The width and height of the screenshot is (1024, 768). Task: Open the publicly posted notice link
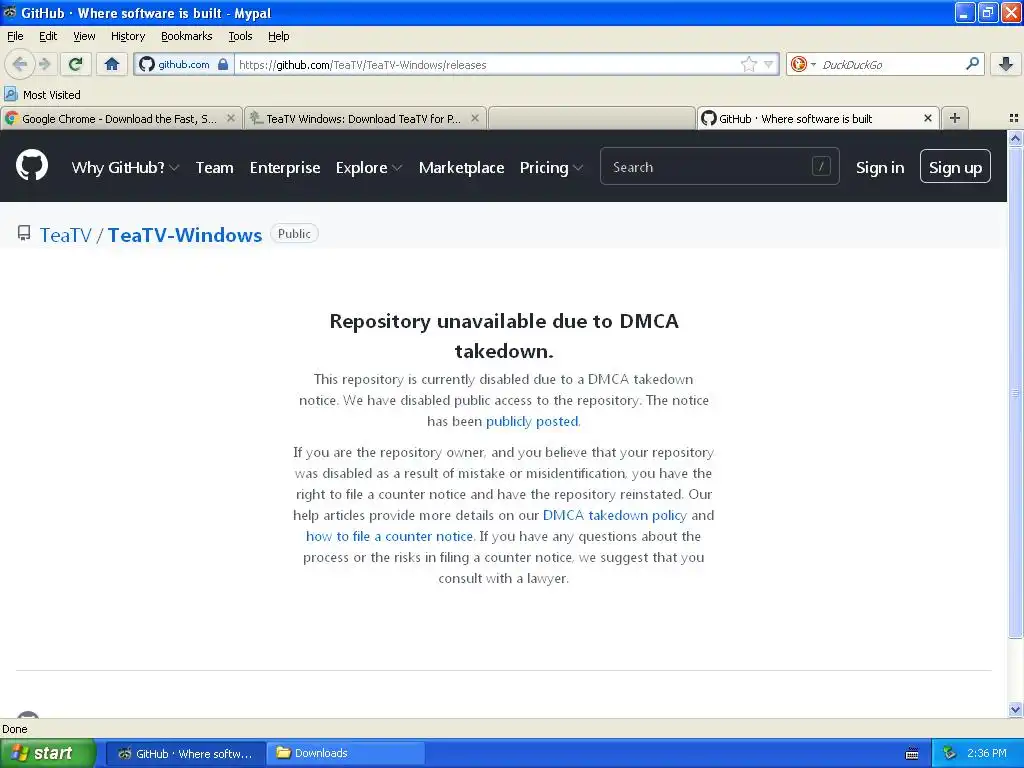[x=532, y=421]
